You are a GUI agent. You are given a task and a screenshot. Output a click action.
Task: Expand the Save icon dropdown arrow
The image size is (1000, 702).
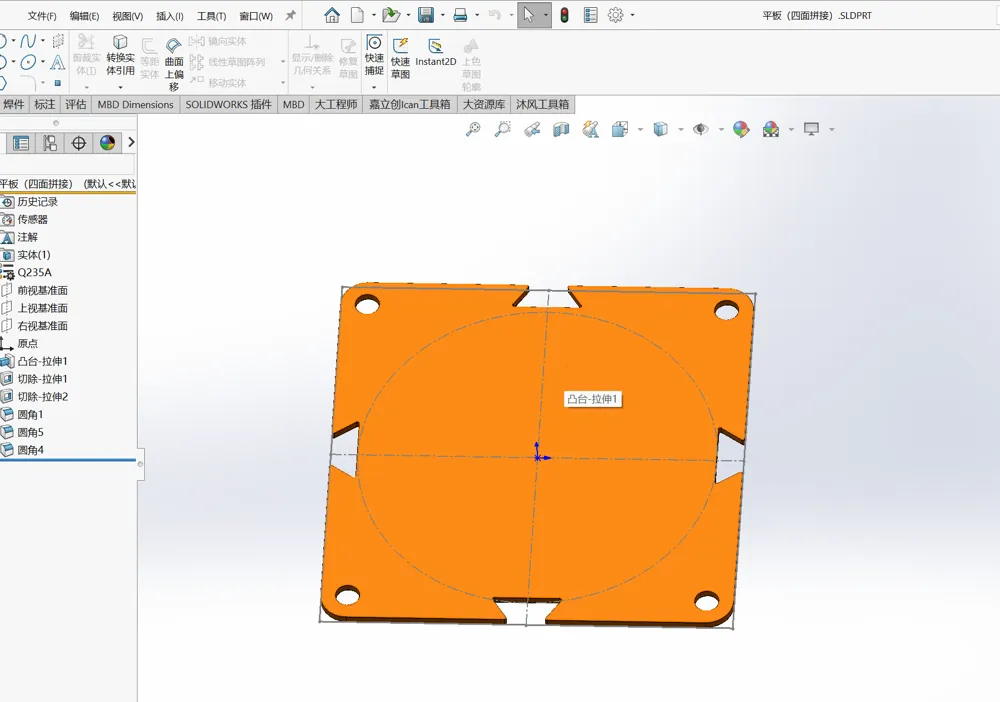[x=443, y=15]
